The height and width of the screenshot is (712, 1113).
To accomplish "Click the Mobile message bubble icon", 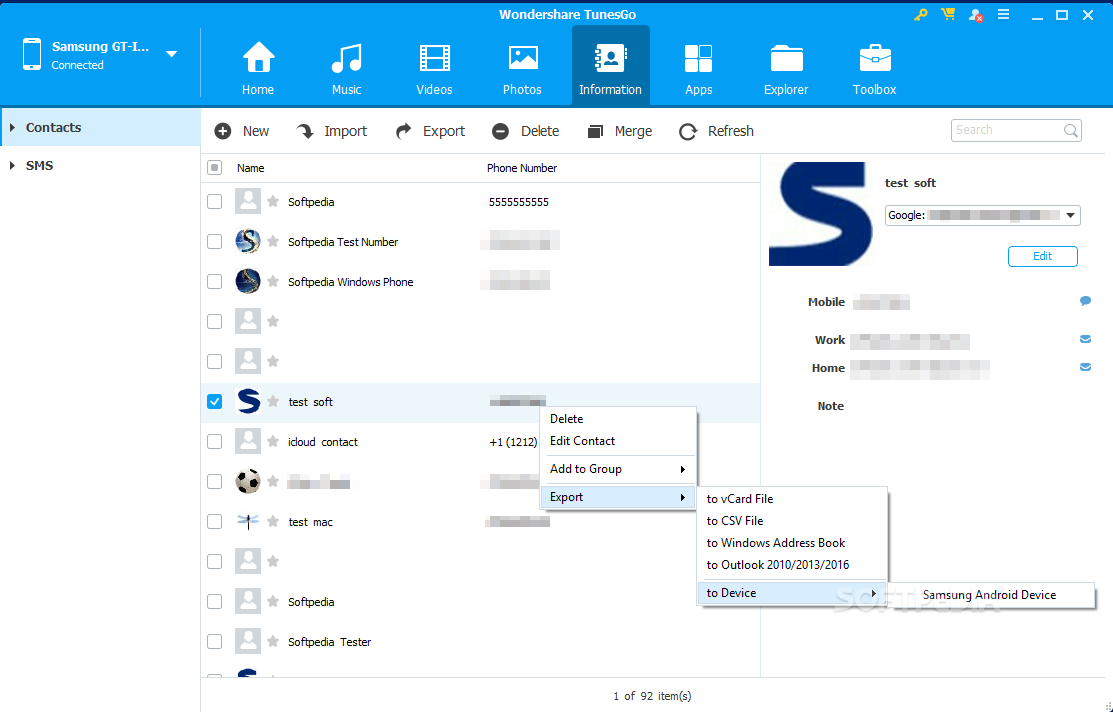I will point(1085,301).
